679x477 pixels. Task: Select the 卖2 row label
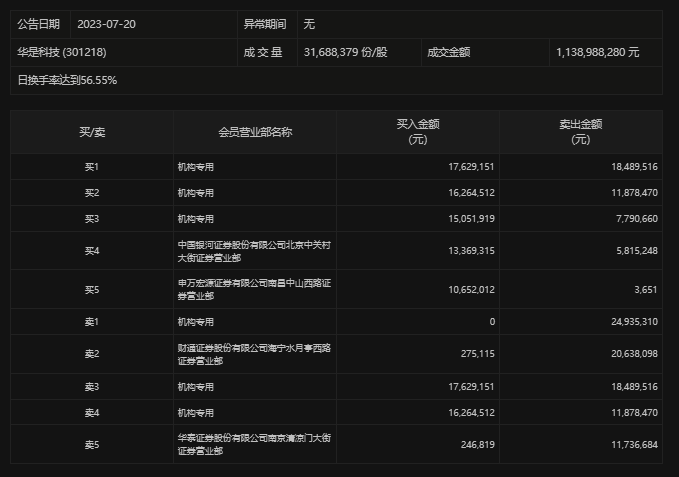pyautogui.click(x=92, y=354)
